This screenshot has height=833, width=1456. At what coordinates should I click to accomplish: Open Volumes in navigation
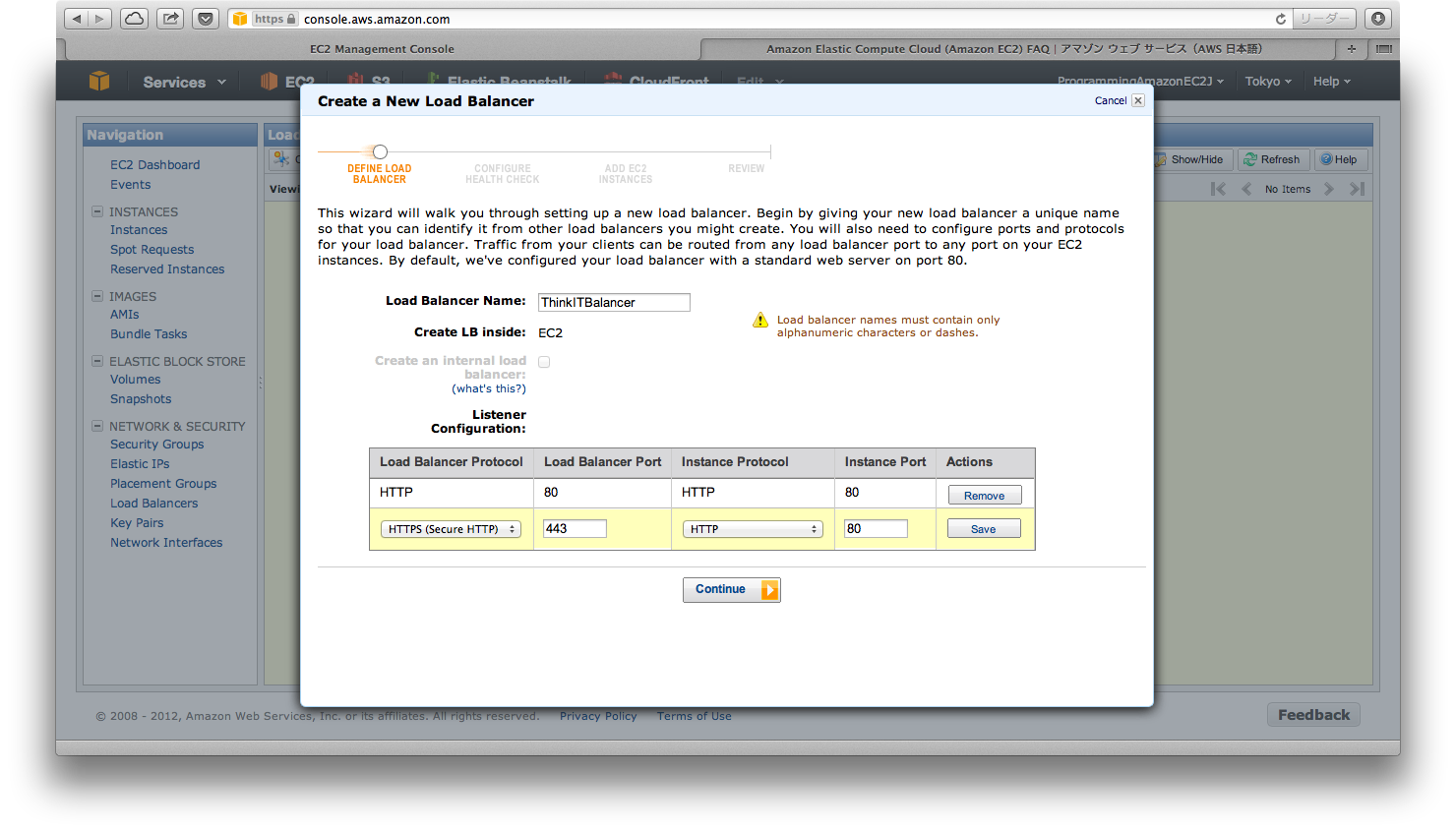[135, 380]
